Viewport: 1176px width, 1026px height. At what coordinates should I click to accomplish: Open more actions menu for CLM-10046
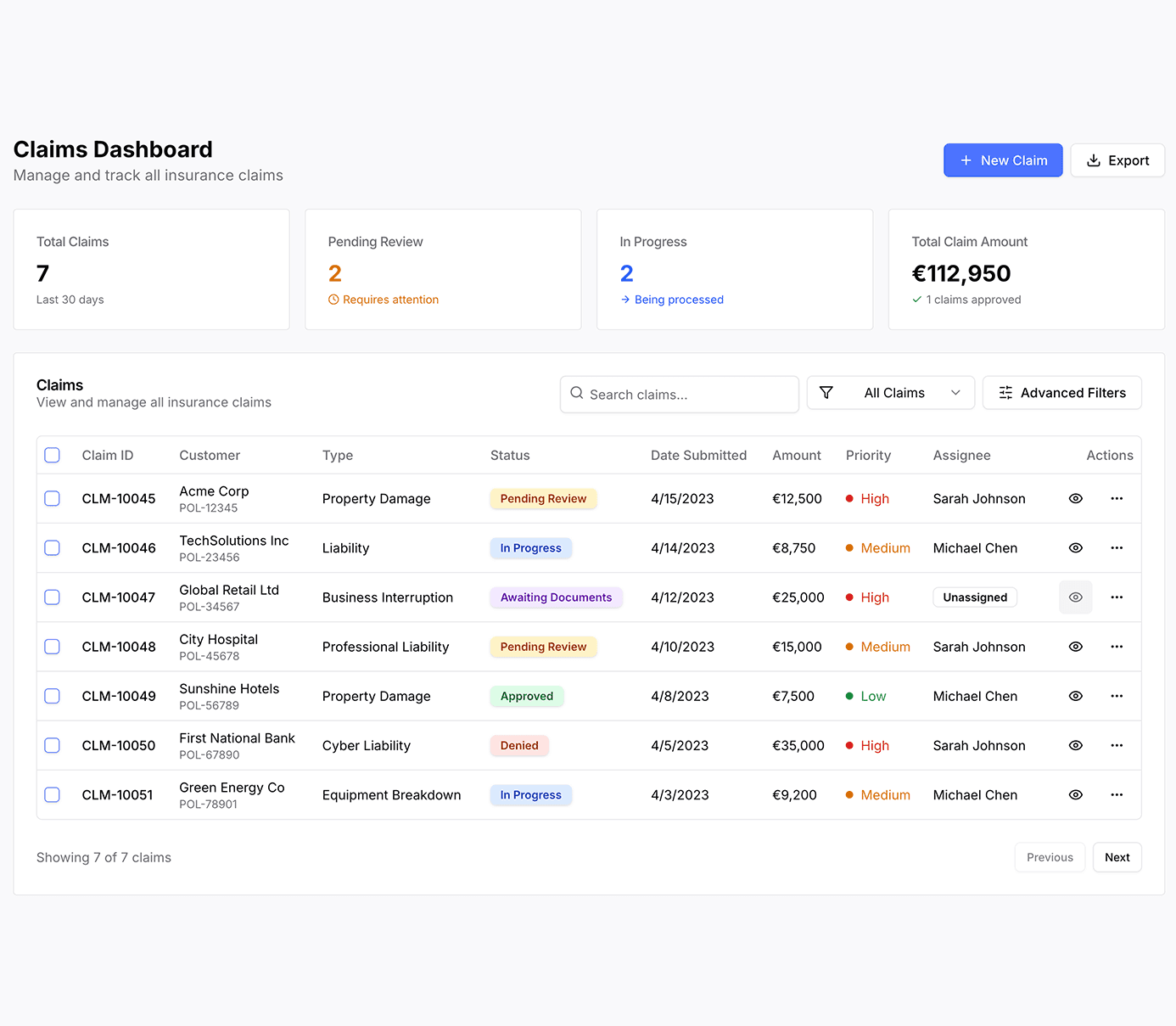pyautogui.click(x=1117, y=547)
